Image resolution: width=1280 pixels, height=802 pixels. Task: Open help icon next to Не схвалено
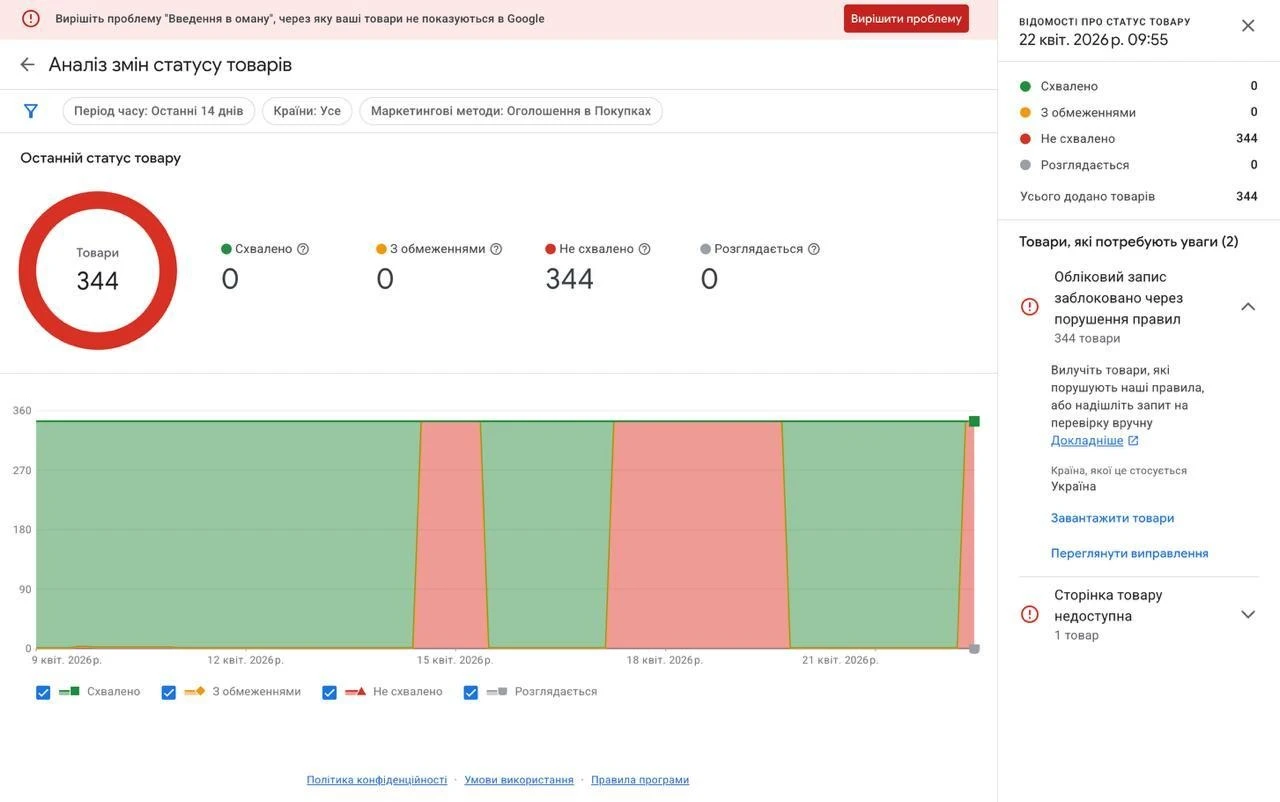(x=644, y=249)
